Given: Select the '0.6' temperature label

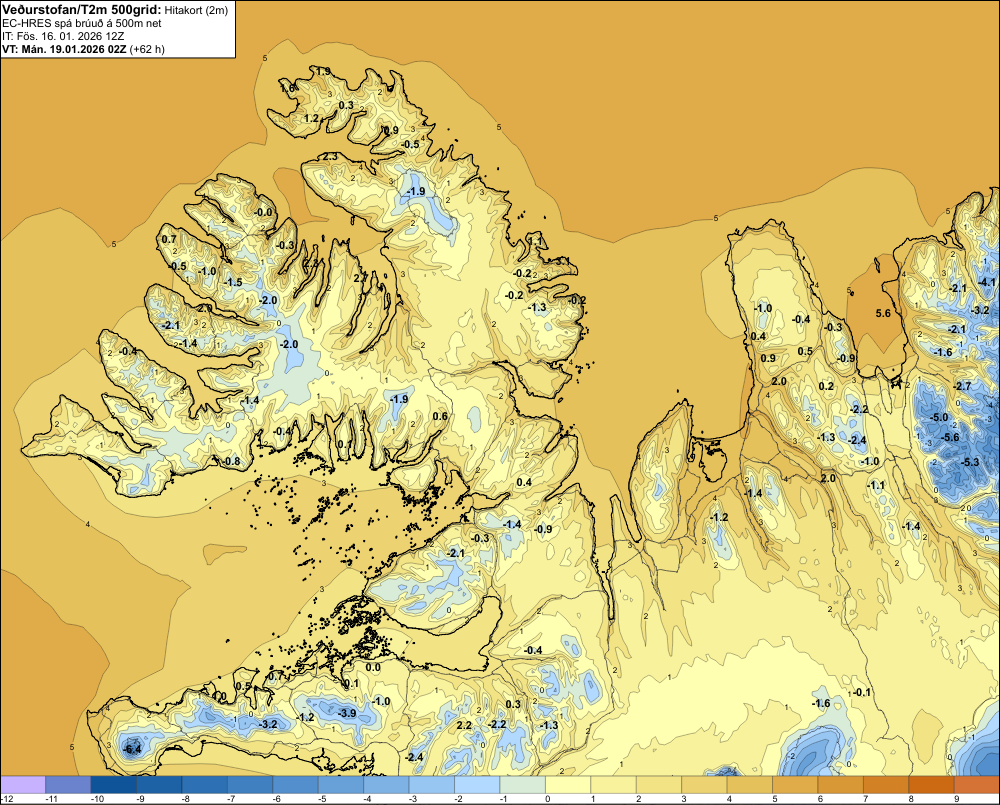Looking at the screenshot, I should [440, 416].
